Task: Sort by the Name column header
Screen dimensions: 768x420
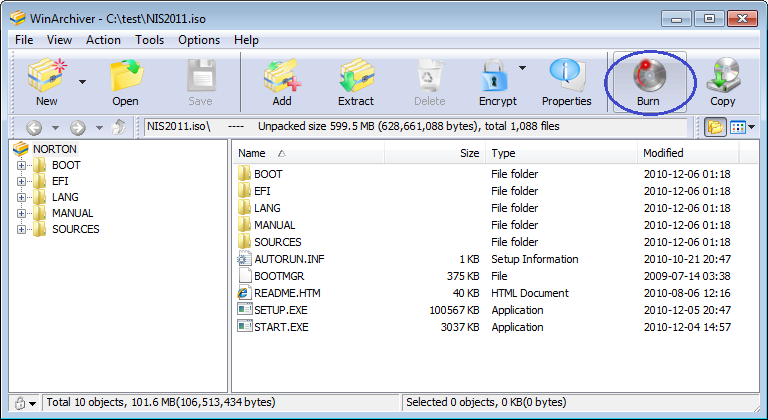Action: pyautogui.click(x=308, y=153)
